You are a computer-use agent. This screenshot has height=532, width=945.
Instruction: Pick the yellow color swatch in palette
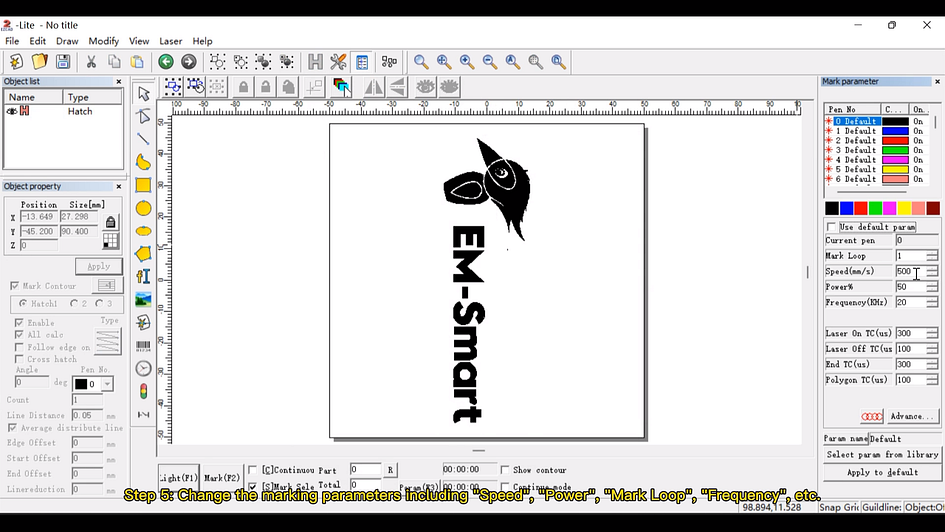tap(904, 208)
